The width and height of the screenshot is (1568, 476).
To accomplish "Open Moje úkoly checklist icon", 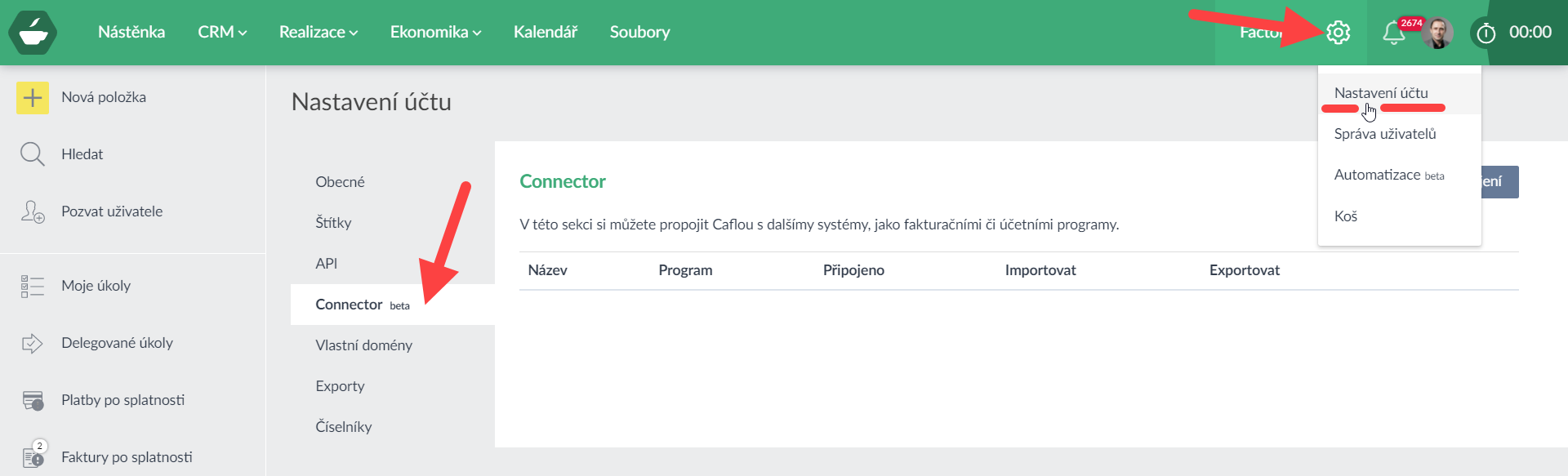I will click(x=33, y=286).
